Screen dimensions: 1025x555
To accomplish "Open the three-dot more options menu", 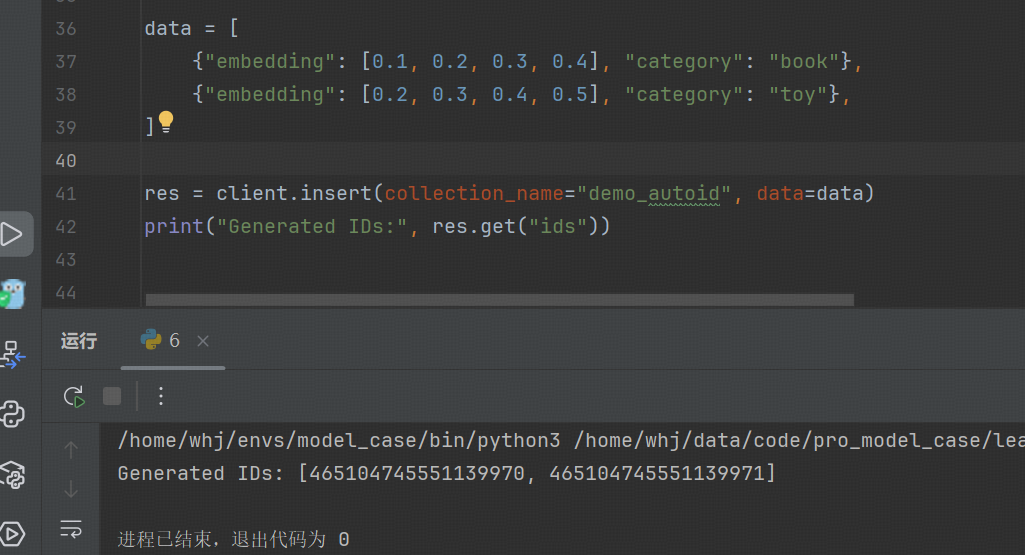I will click(160, 396).
